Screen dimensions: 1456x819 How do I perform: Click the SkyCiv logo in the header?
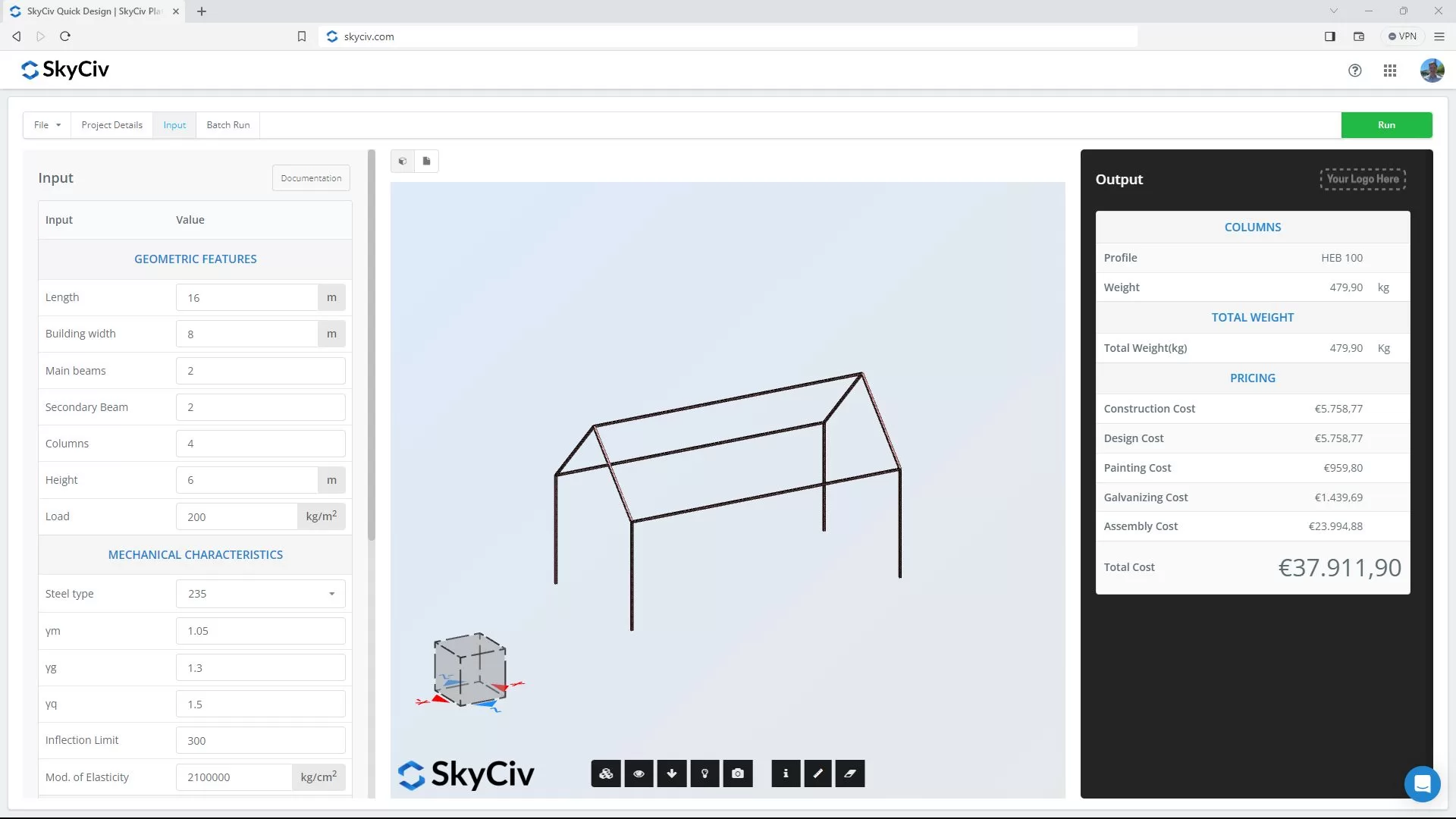pyautogui.click(x=65, y=70)
